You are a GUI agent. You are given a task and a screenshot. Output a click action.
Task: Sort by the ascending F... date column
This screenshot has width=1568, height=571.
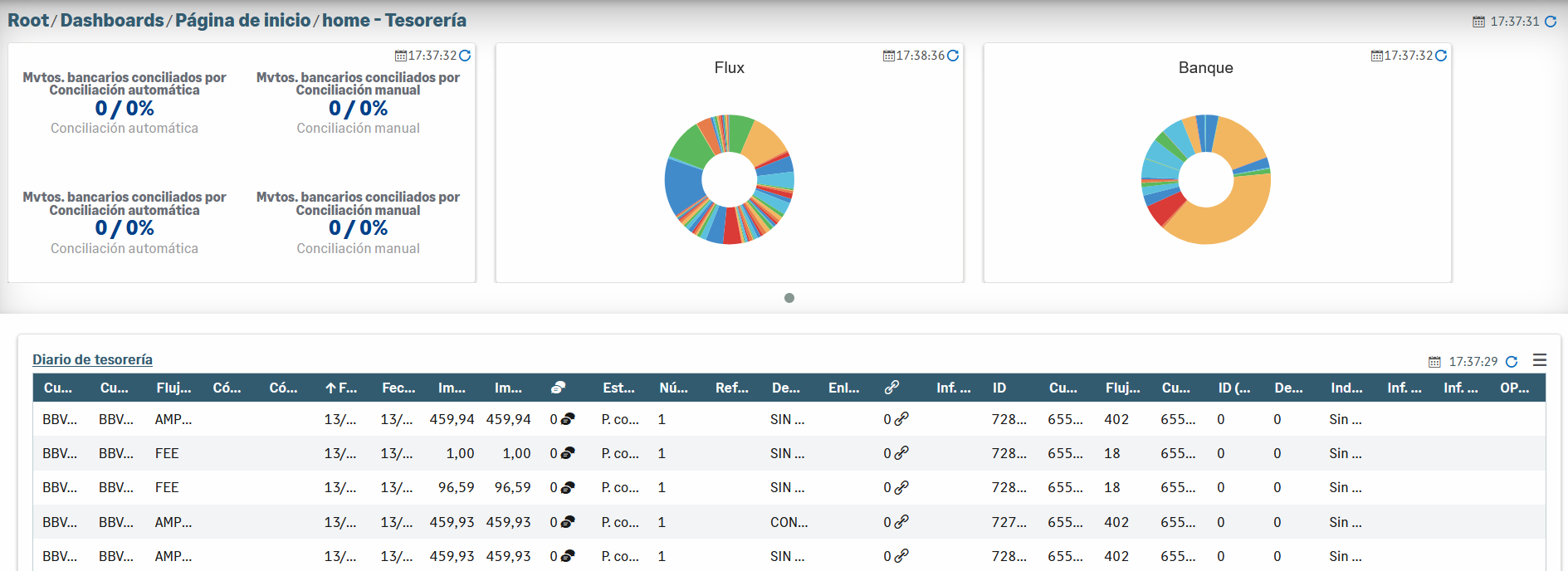pos(341,388)
